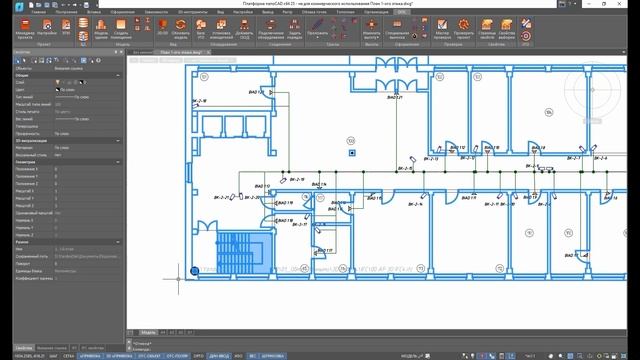640x360 pixels.
Task: Toggle ШАГ snap mode in status bar
Action: (x=53, y=356)
